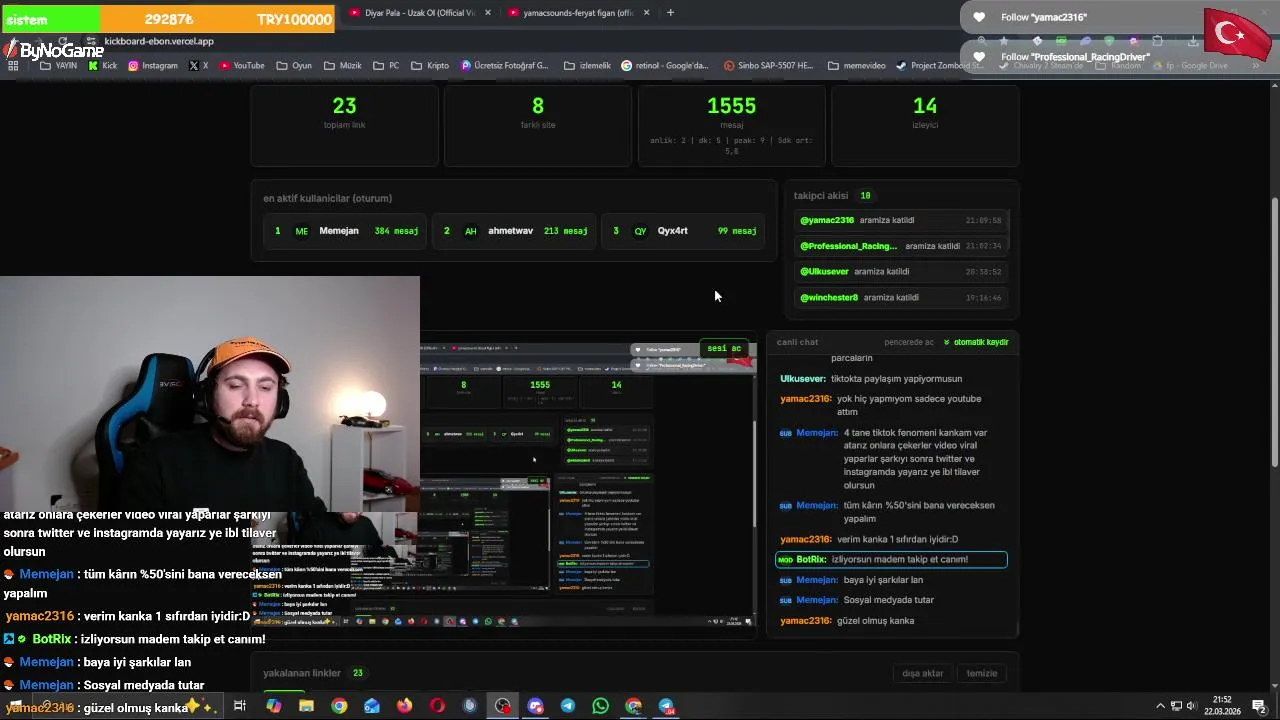Screen dimensions: 1280x720
Task: Click the 'yakalanan linkler' heading
Action: [302, 673]
